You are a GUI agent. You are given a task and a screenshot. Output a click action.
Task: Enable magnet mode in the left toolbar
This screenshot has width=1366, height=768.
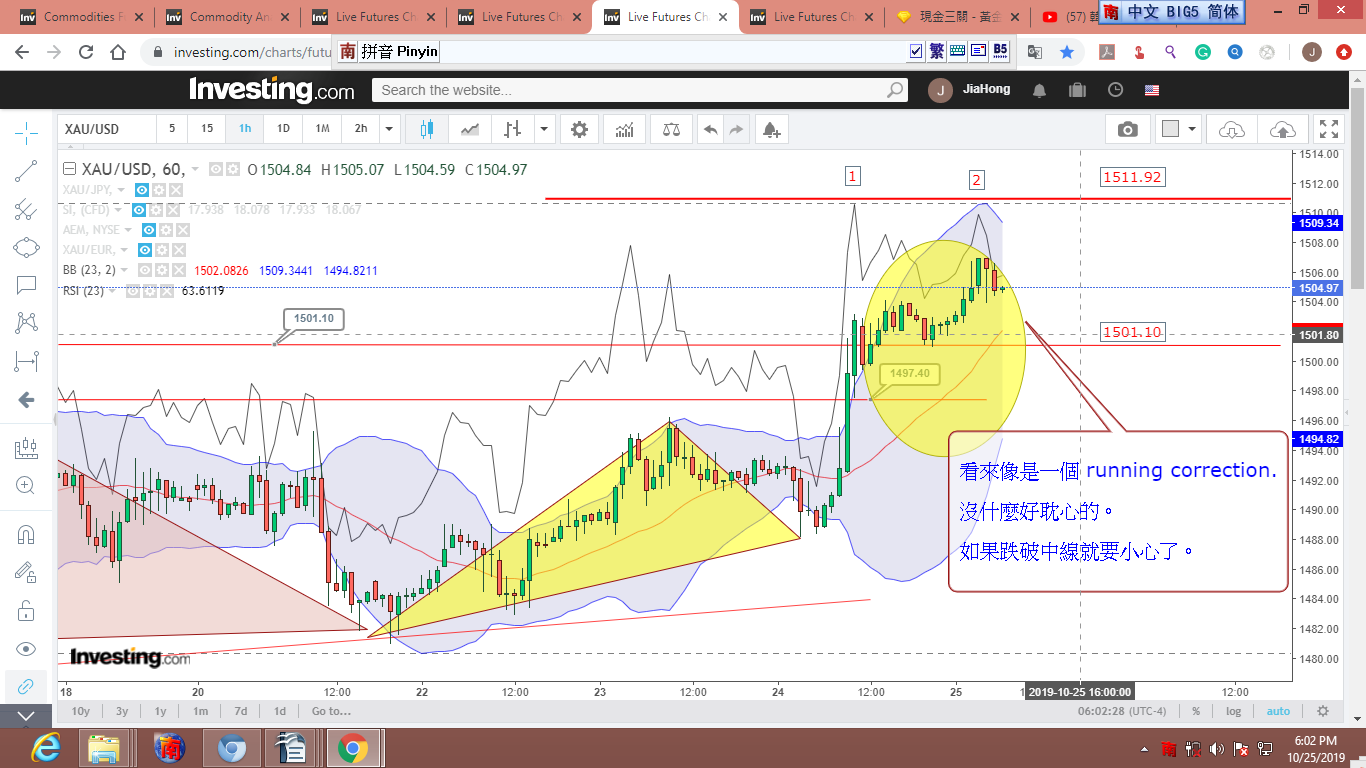26,534
